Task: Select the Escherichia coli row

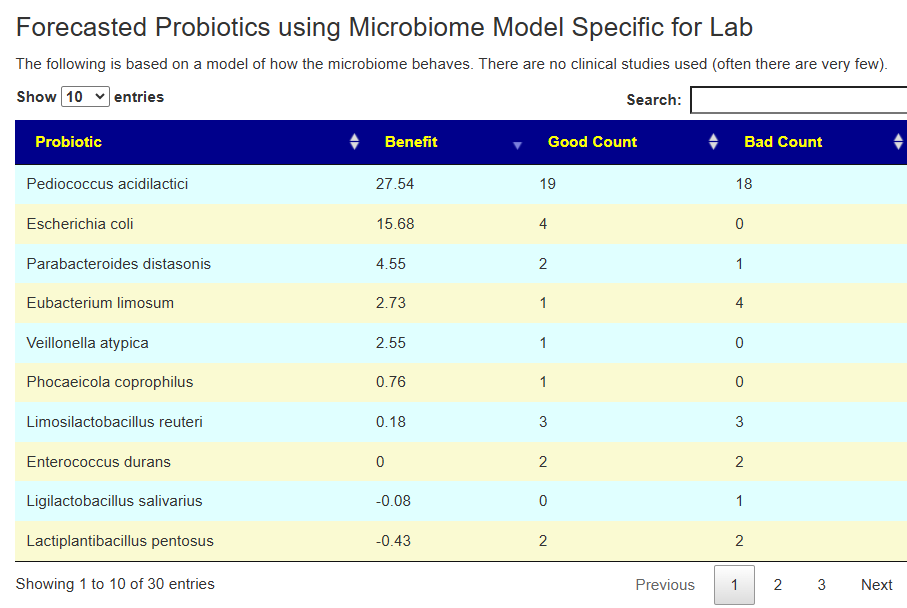Action: pos(80,224)
